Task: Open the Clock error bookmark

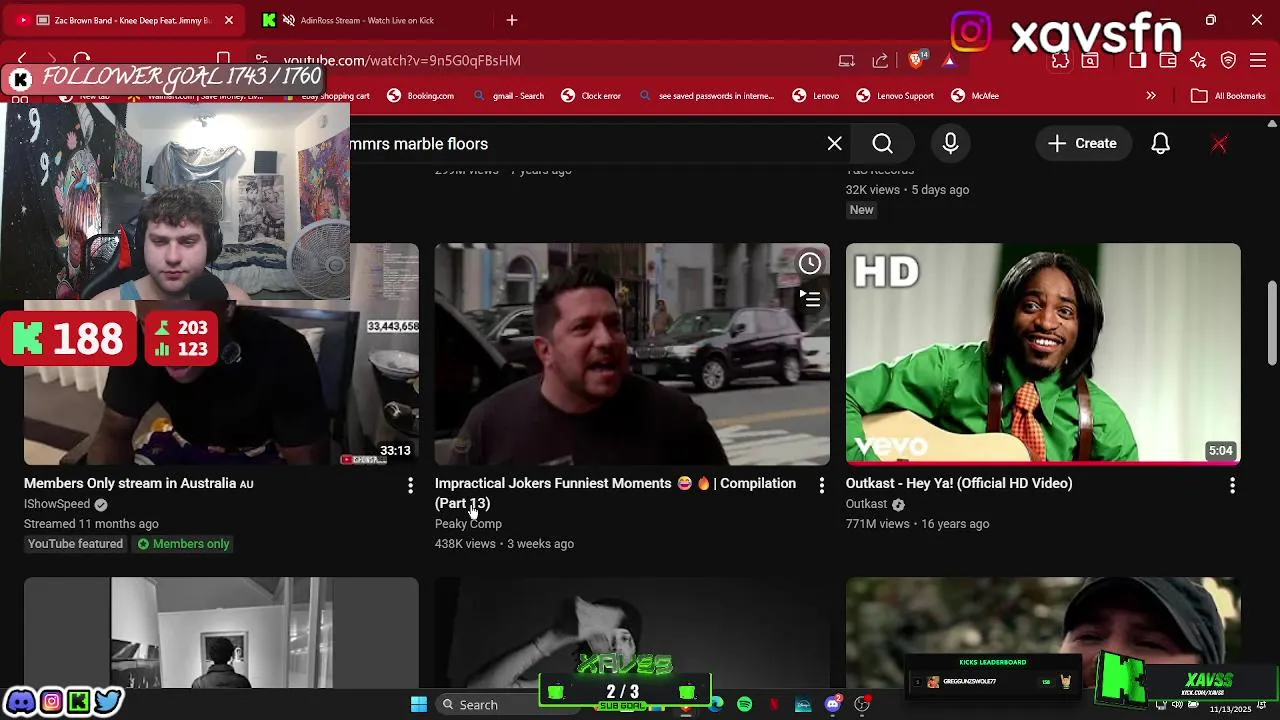Action: click(x=591, y=96)
